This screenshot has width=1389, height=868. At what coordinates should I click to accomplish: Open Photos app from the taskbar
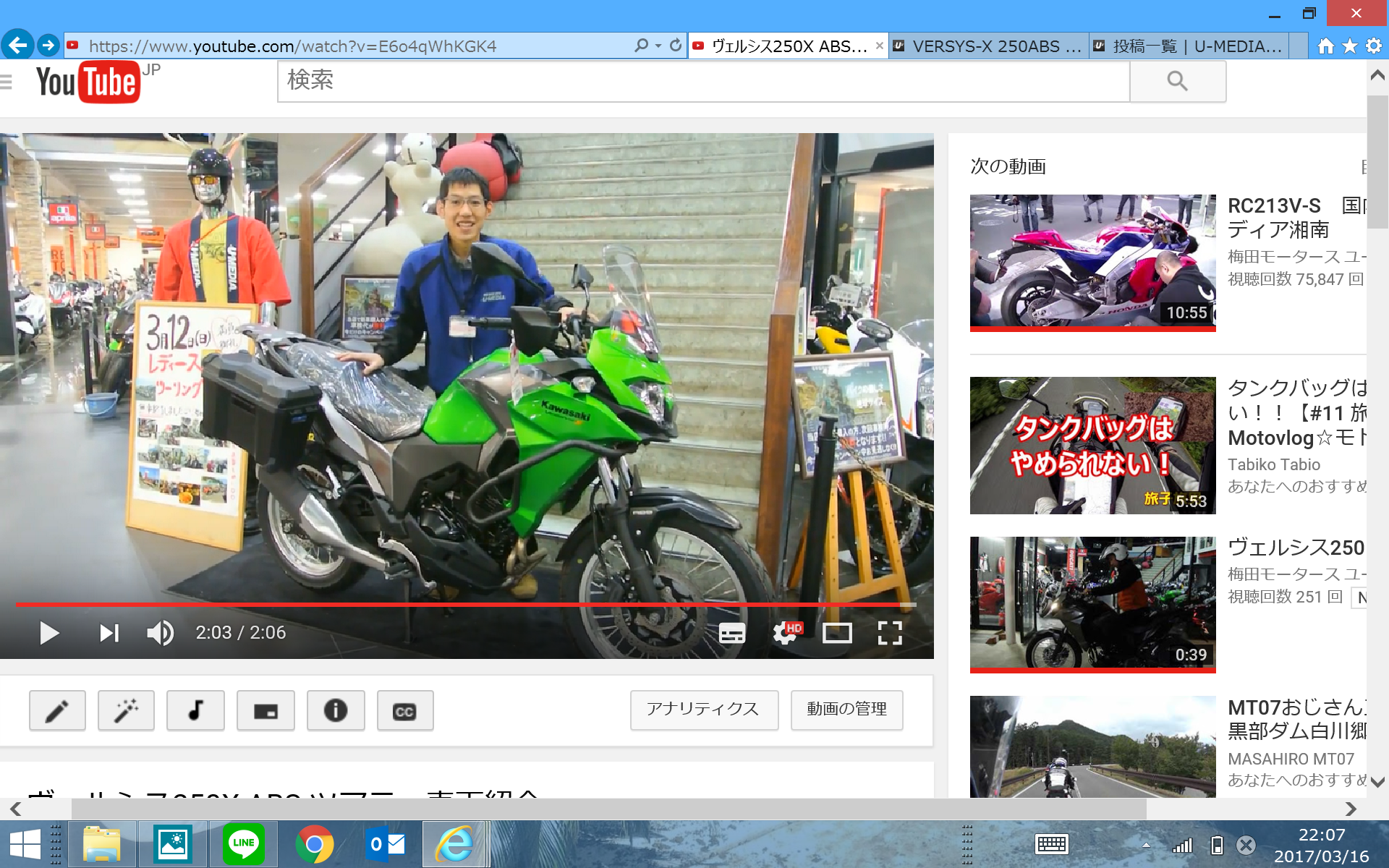coord(173,844)
